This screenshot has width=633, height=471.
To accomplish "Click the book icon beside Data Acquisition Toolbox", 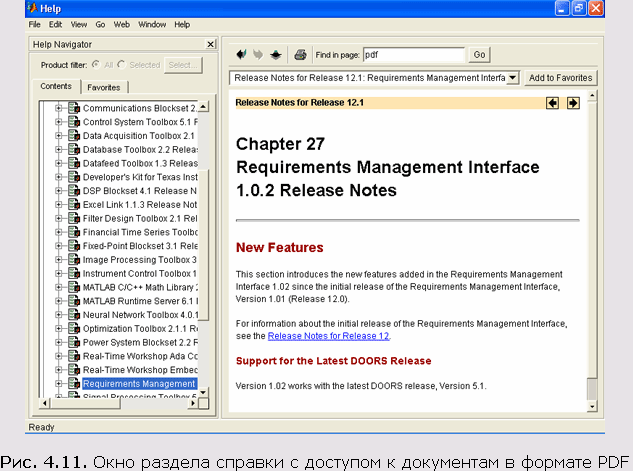I will [x=74, y=136].
